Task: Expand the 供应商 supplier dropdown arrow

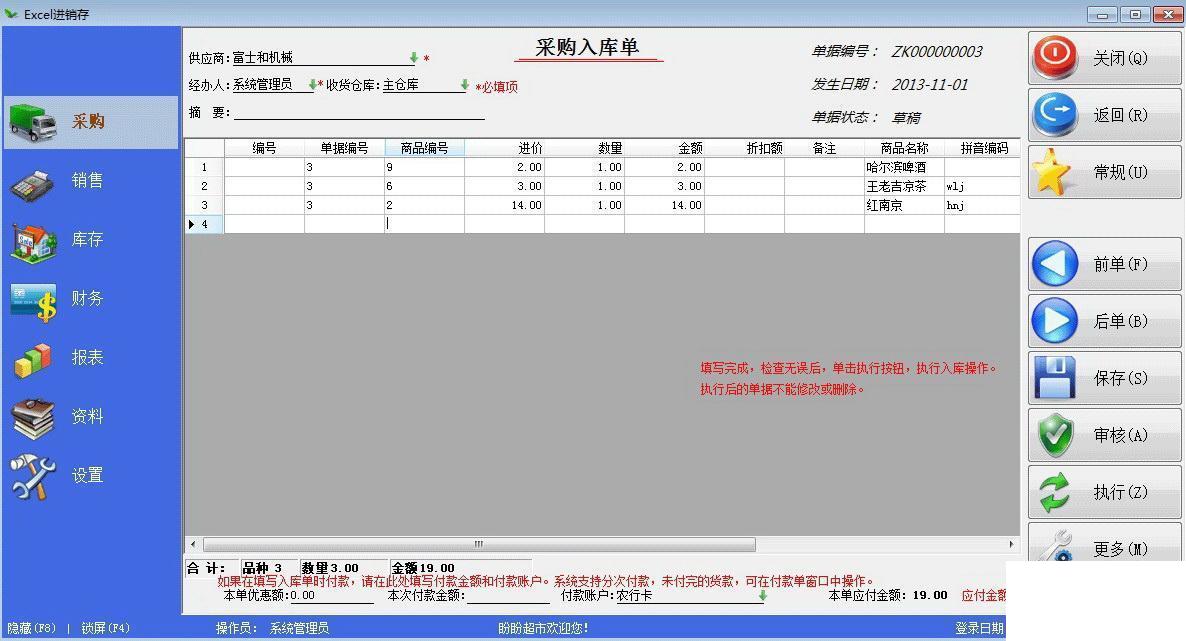Action: pos(414,58)
